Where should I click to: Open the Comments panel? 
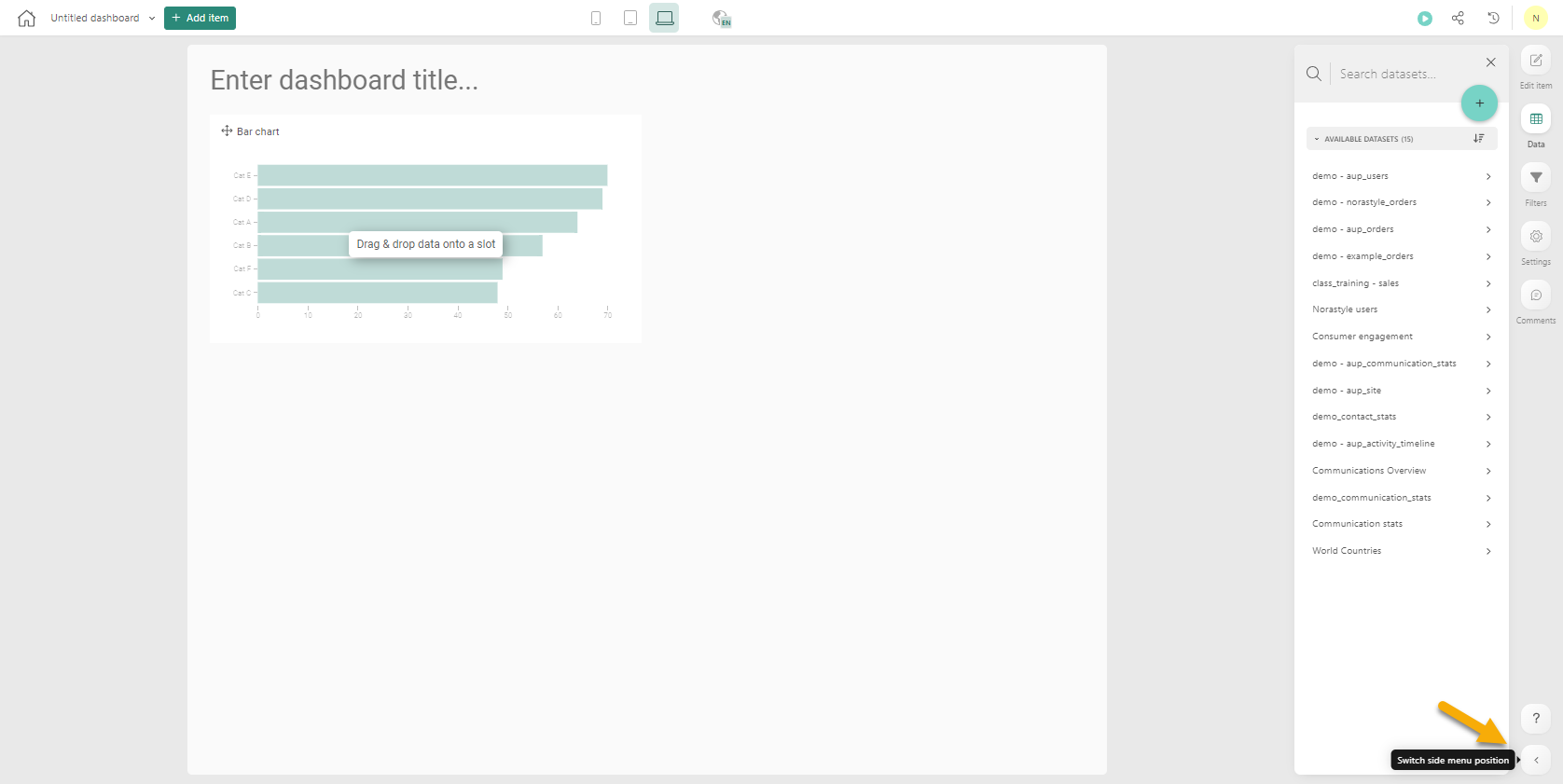click(x=1535, y=296)
